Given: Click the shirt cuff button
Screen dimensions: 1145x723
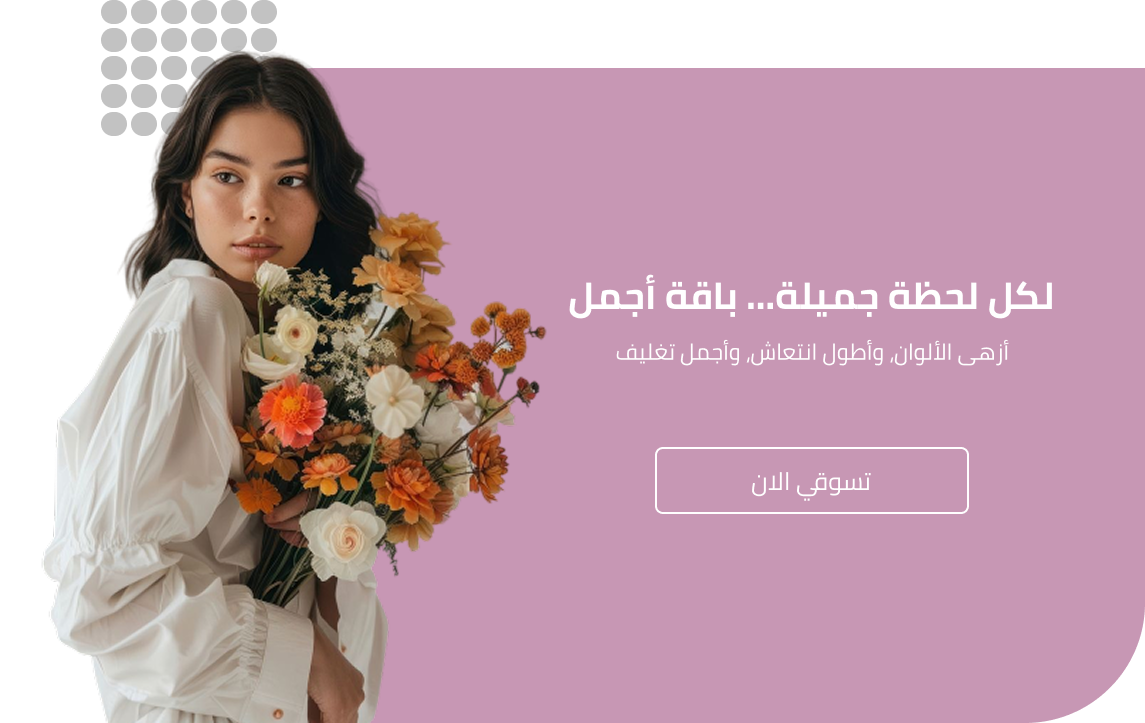Looking at the screenshot, I should pos(277,714).
